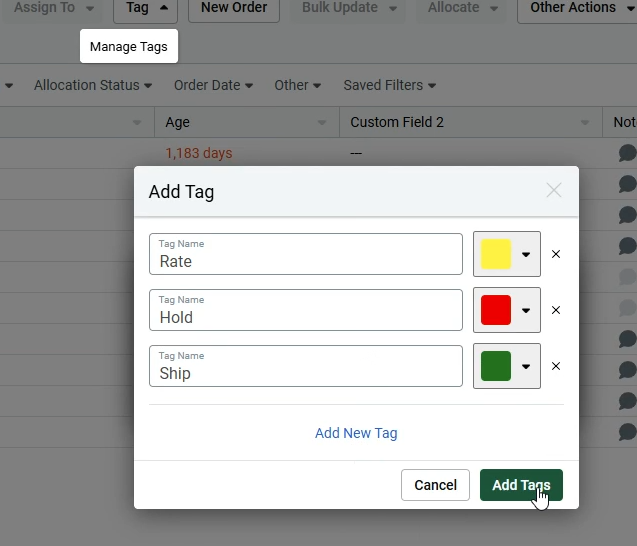Select Manage Tags menu option
637x546 pixels.
(128, 47)
